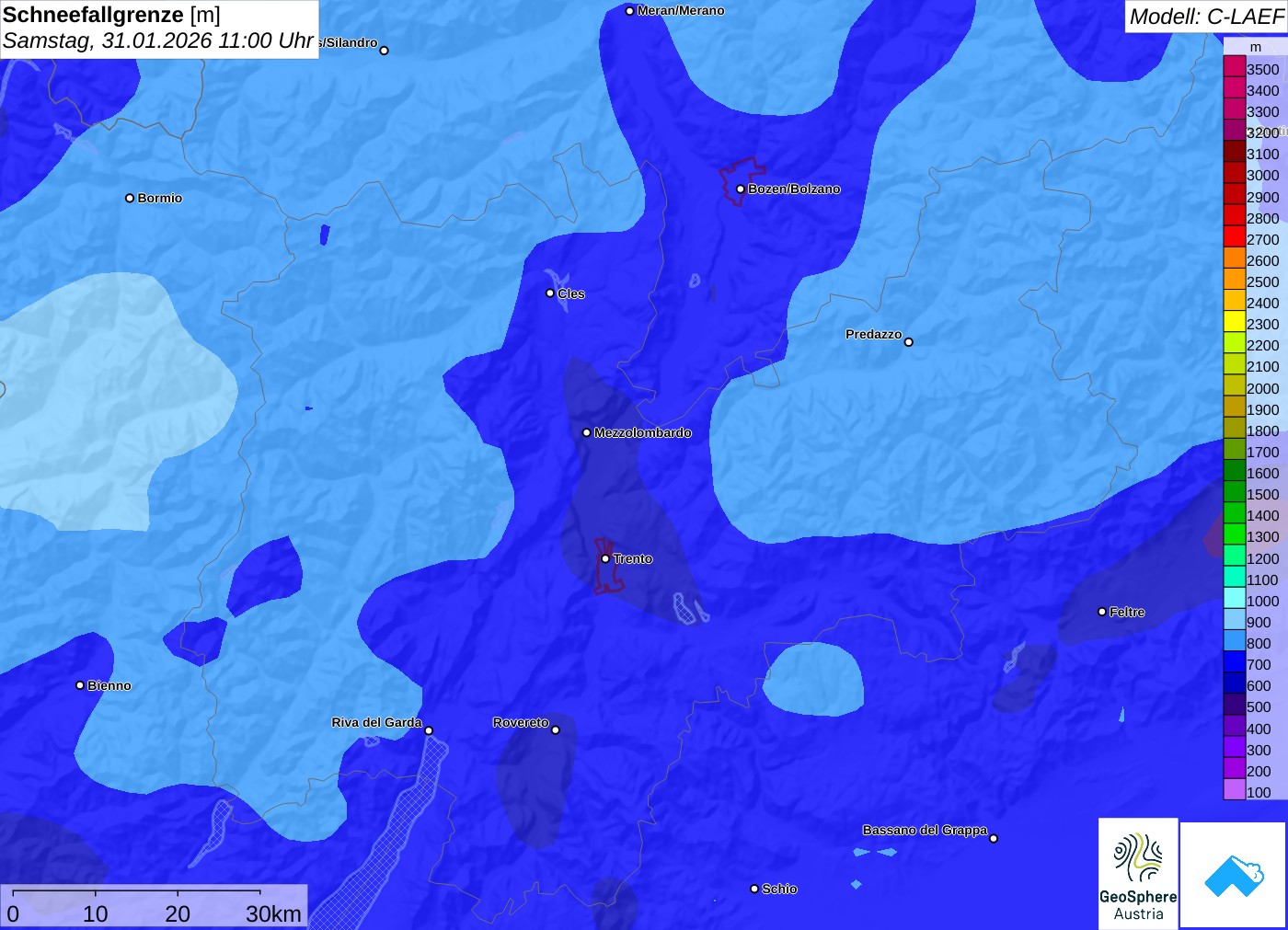Select the 1500 m green legend swatch
Screen dimensions: 1288x930
click(1235, 491)
